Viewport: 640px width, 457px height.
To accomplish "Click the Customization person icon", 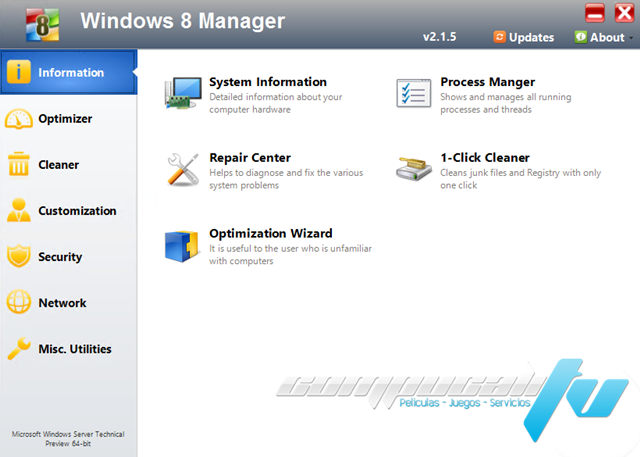I will 19,210.
